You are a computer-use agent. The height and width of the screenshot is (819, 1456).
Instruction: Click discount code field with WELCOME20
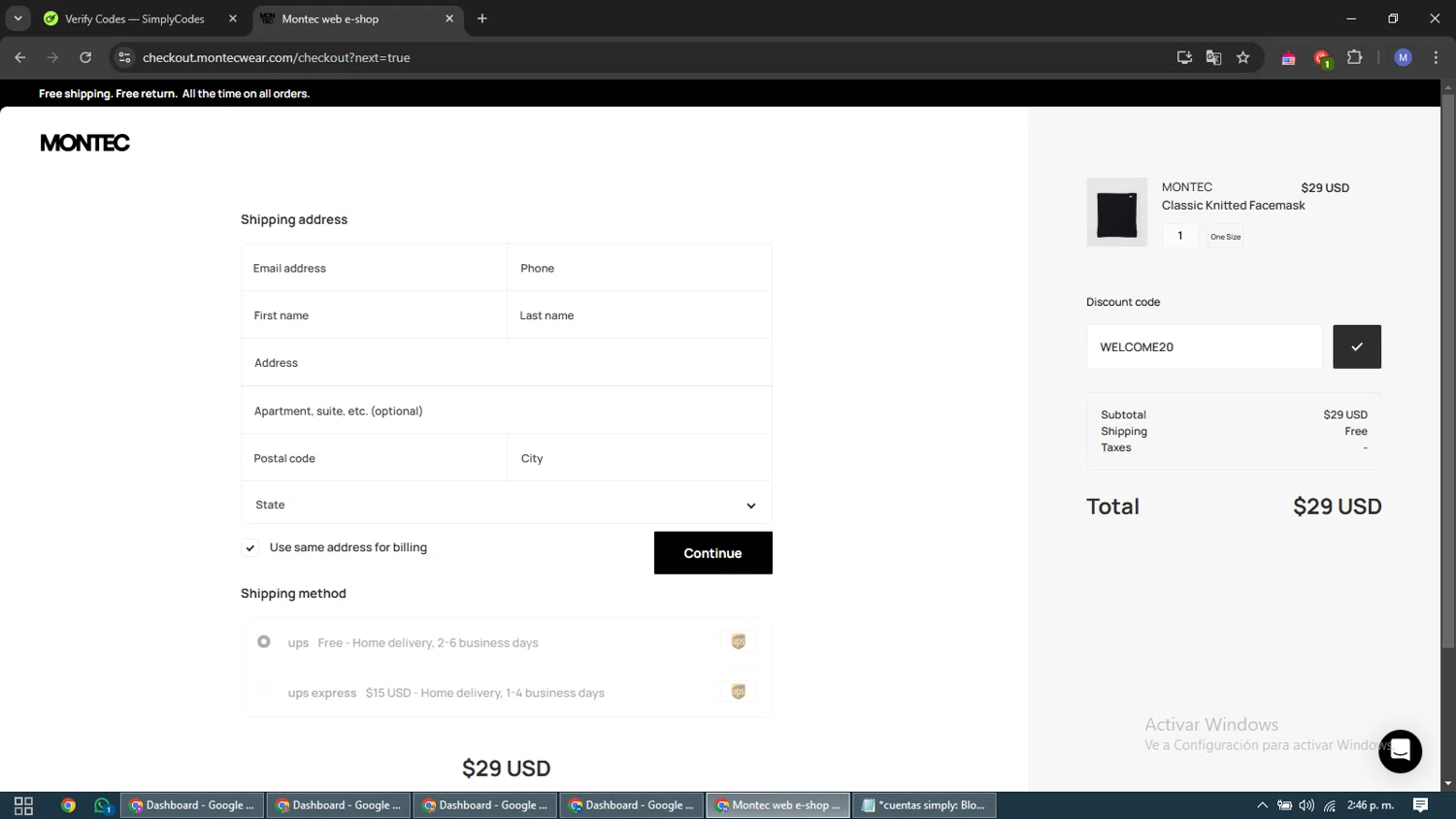tap(1205, 346)
